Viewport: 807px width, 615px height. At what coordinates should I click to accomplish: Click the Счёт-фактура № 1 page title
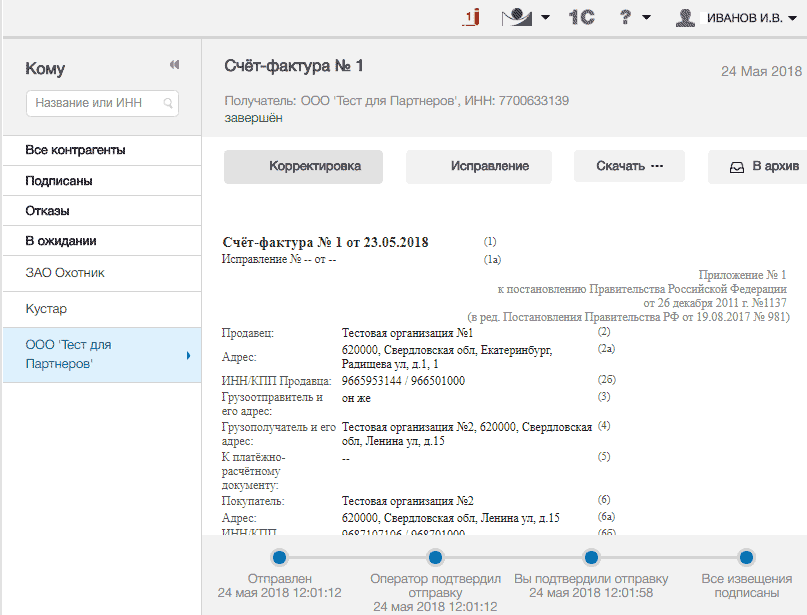[293, 66]
